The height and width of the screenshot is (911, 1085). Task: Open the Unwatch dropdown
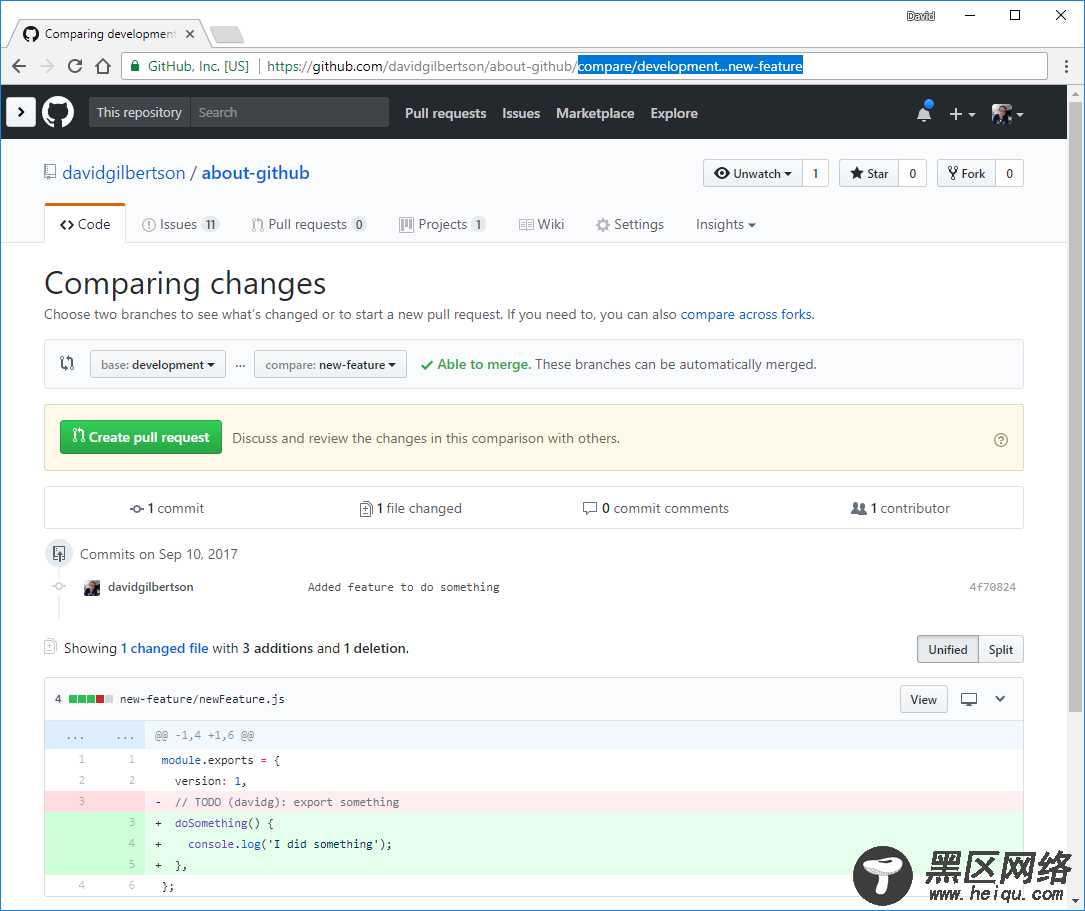click(x=753, y=174)
